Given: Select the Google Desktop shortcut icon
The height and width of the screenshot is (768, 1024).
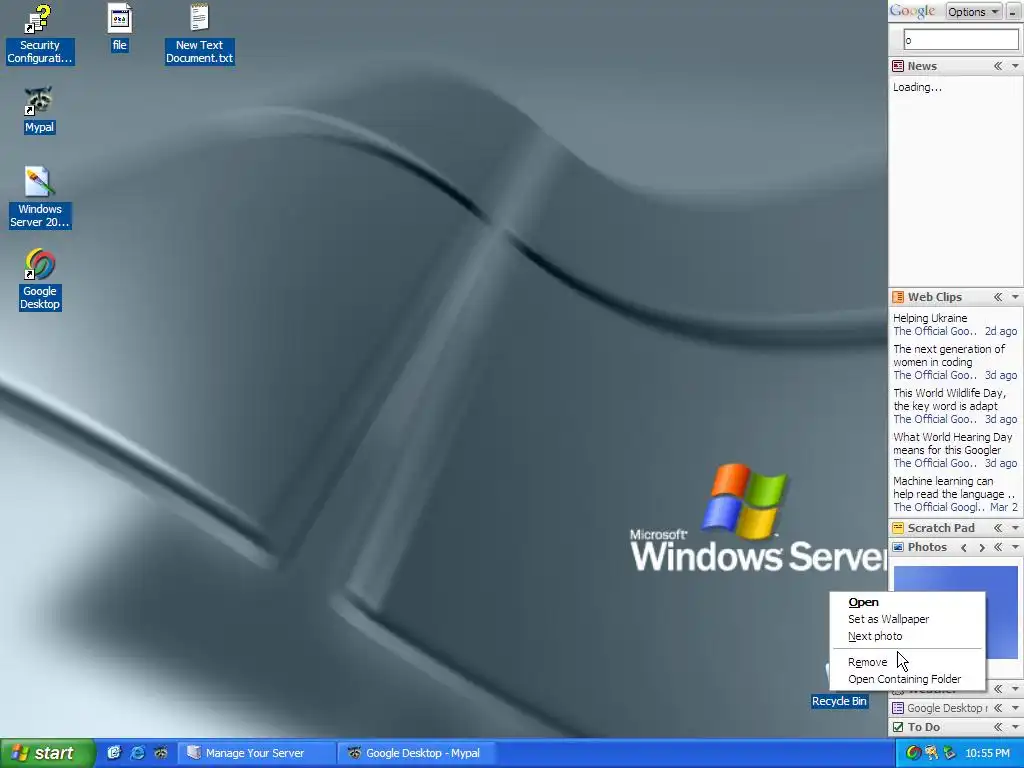Looking at the screenshot, I should pyautogui.click(x=40, y=280).
